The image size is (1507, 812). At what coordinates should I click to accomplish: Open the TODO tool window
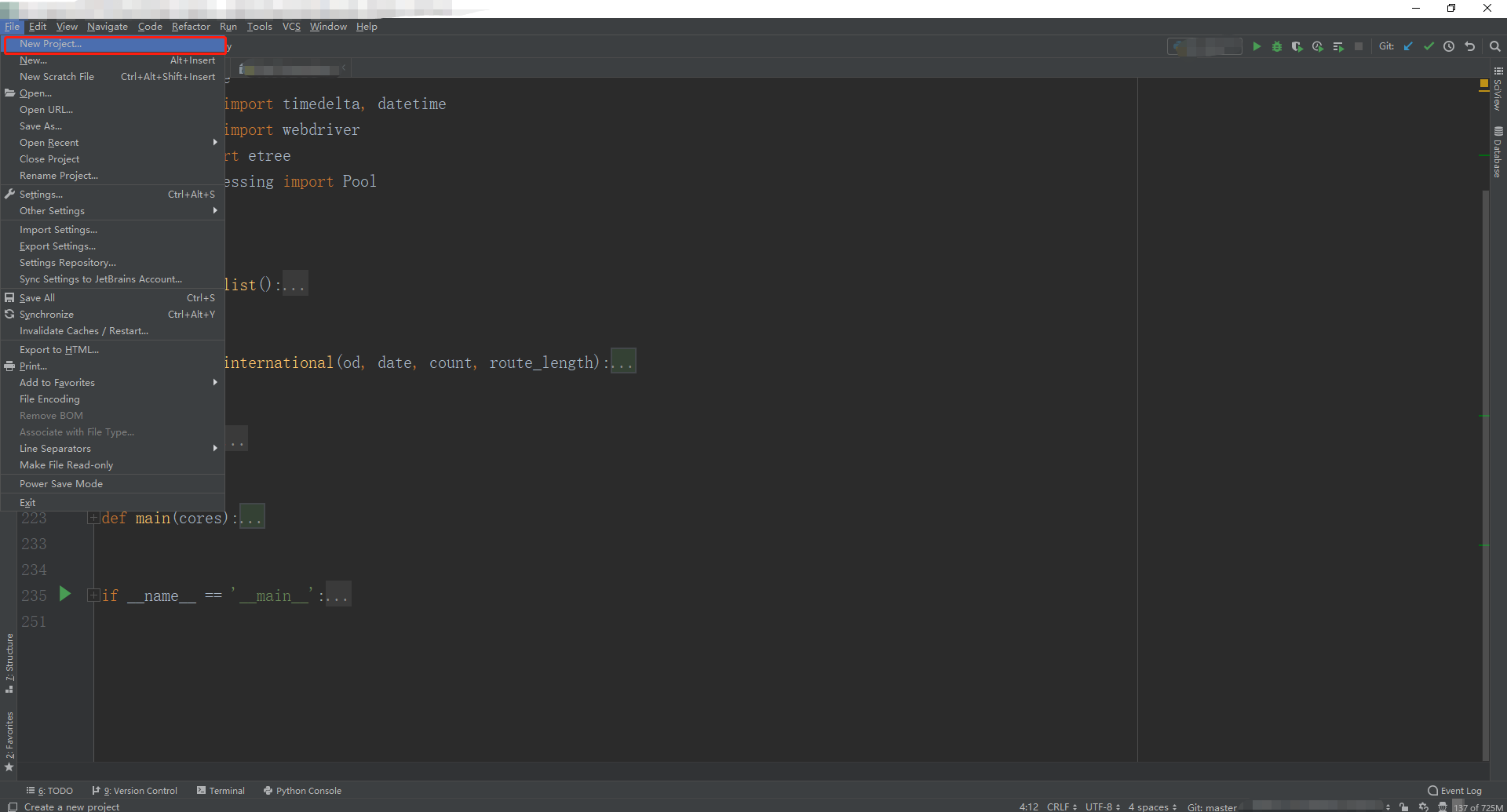coord(49,791)
